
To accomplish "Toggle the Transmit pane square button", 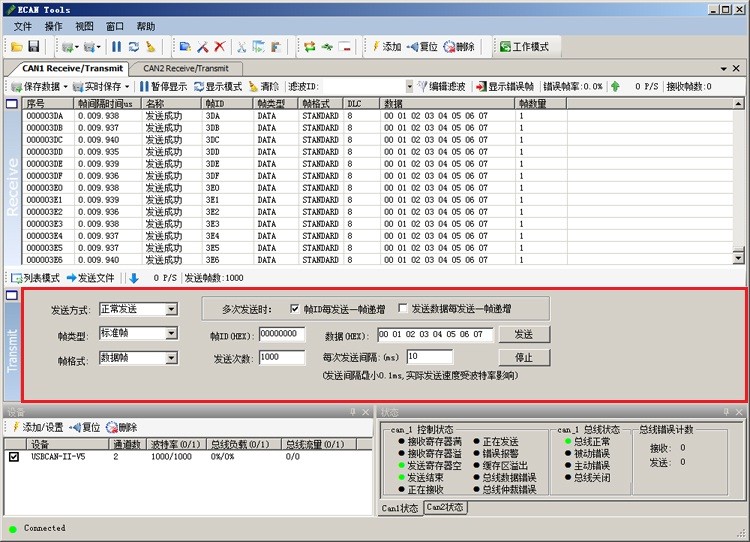I will [12, 296].
